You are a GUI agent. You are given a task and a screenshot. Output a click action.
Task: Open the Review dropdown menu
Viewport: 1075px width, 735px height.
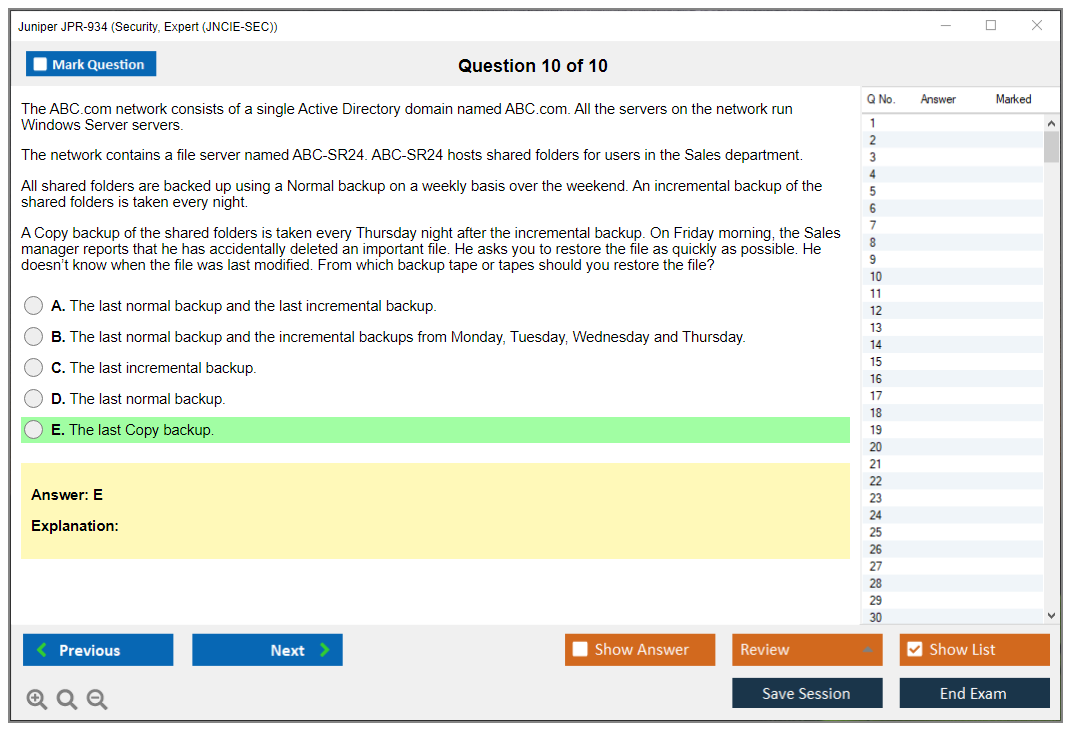806,649
